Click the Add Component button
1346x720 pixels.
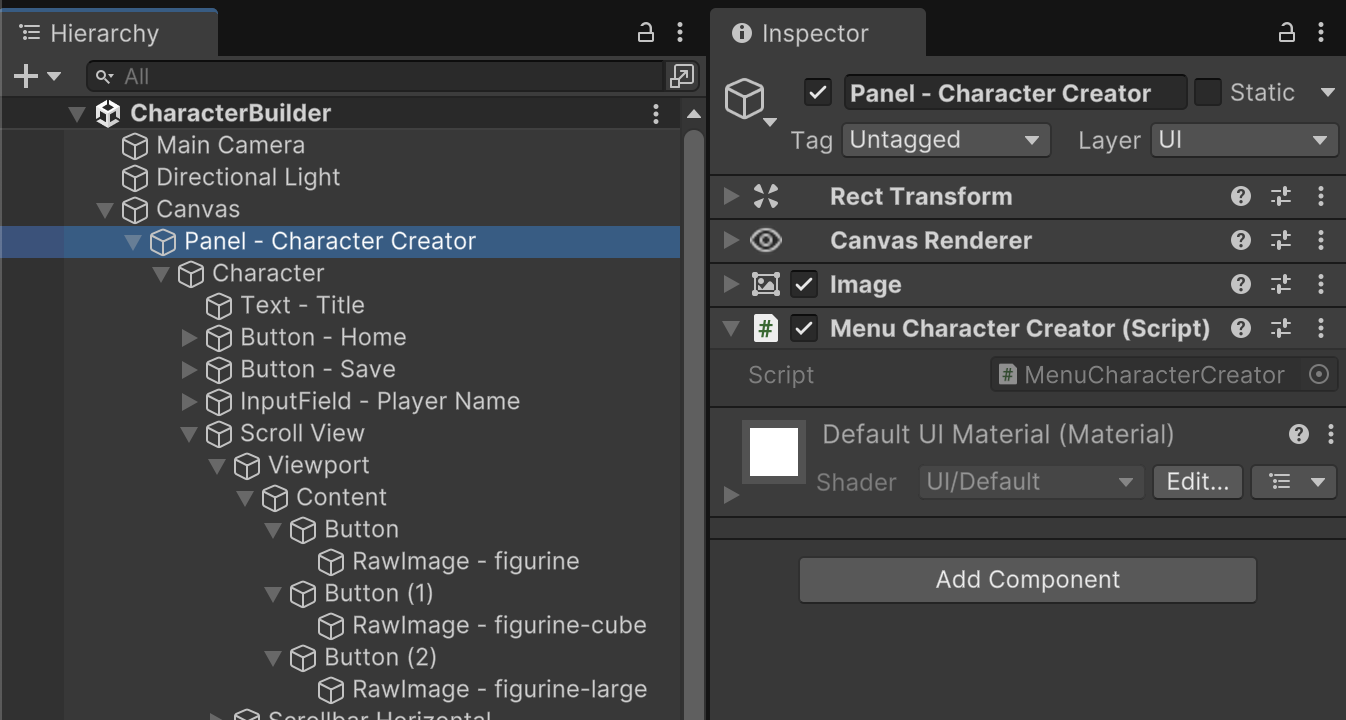1027,580
